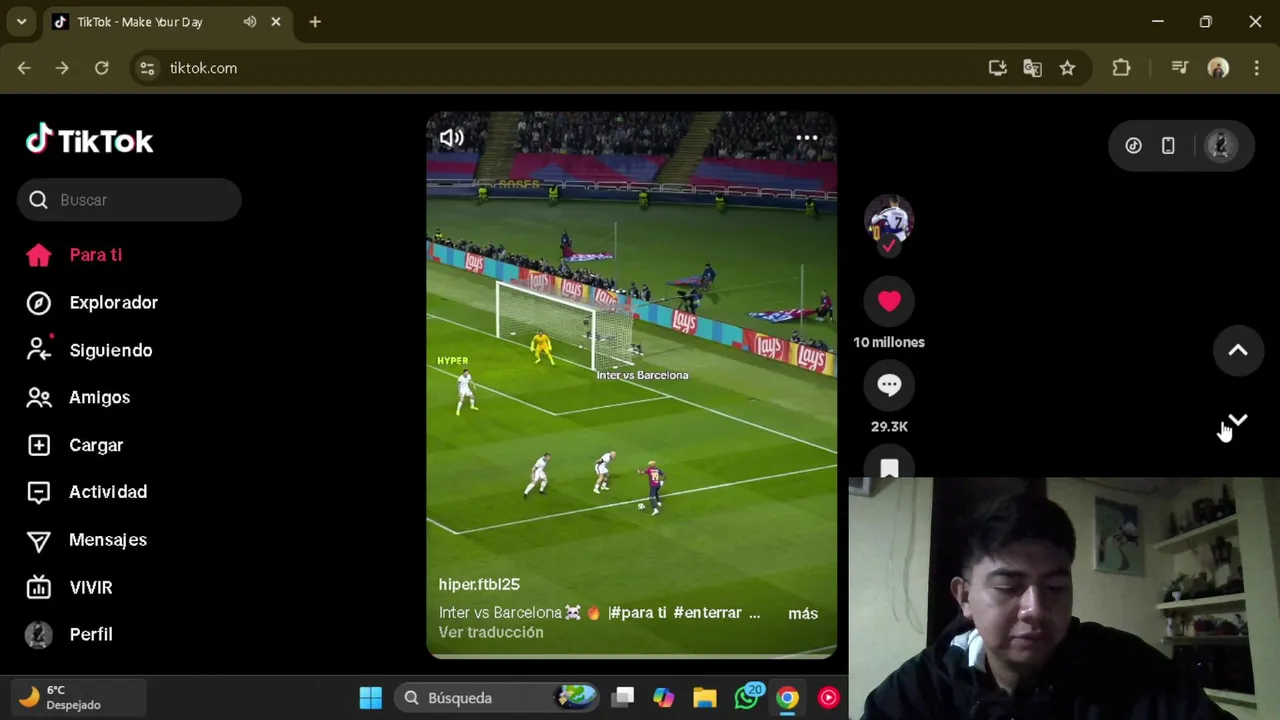
Task: Open hiper.ftbl25 username link
Action: point(479,585)
